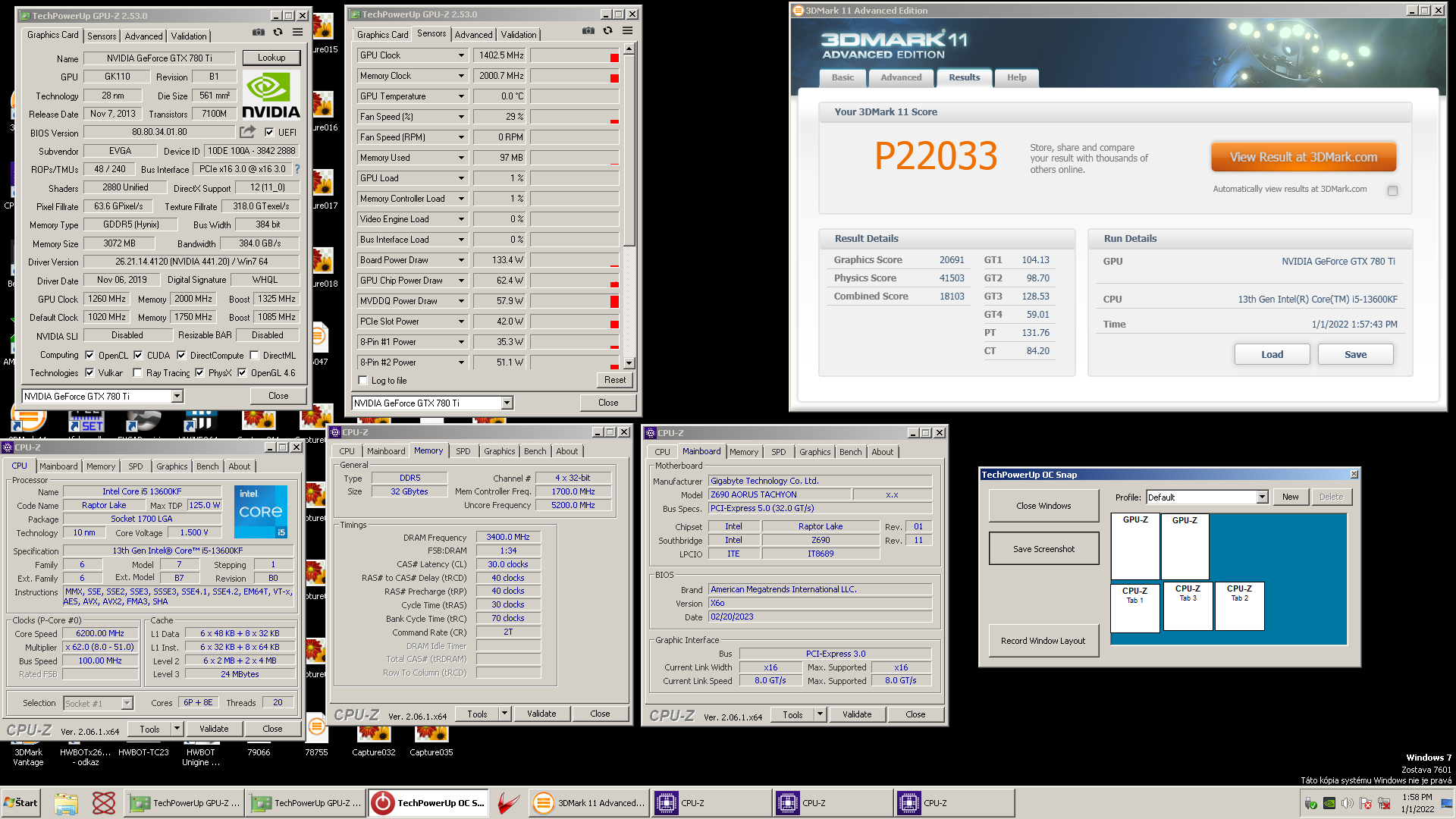The height and width of the screenshot is (819, 1456).
Task: Click the first CPU-Z taskbar item
Action: pos(711,803)
